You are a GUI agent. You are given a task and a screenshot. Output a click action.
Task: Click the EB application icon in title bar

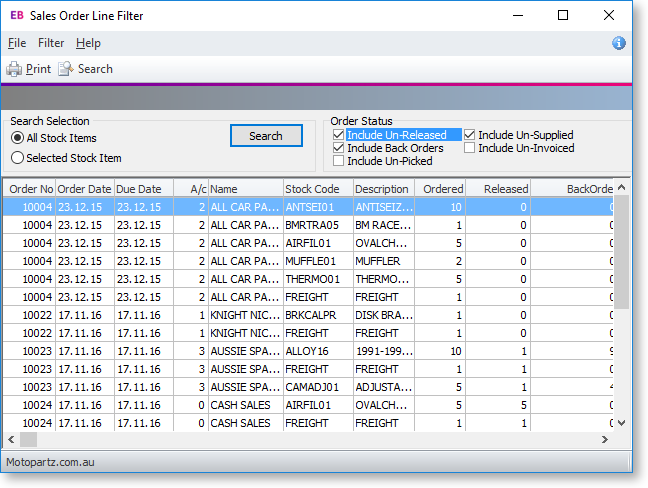click(x=16, y=15)
